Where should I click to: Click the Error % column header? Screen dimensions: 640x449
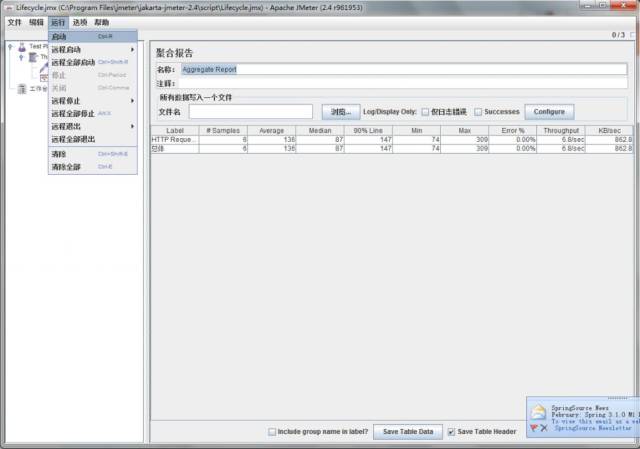point(513,131)
